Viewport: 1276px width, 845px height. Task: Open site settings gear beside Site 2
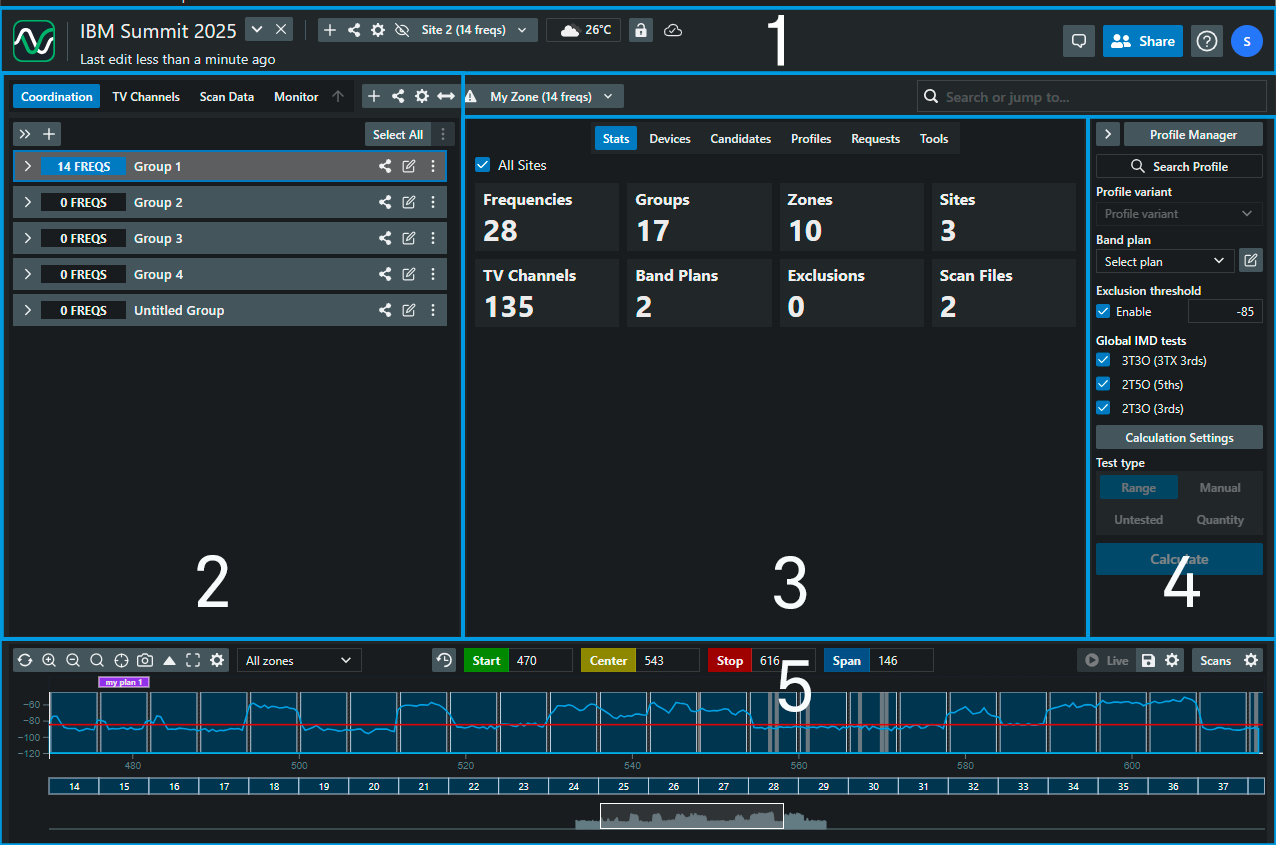point(378,30)
